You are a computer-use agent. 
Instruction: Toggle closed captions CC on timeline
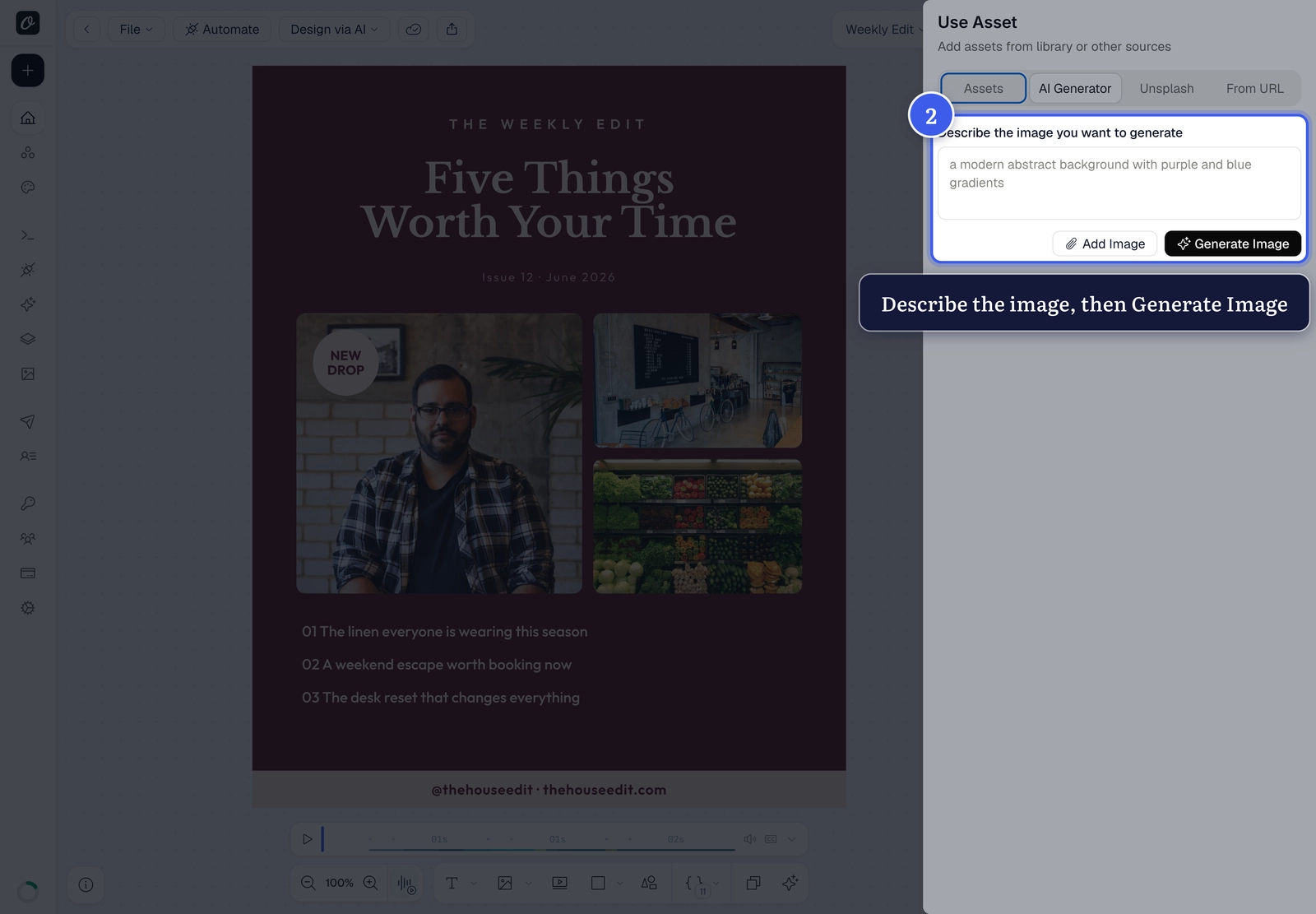[771, 839]
